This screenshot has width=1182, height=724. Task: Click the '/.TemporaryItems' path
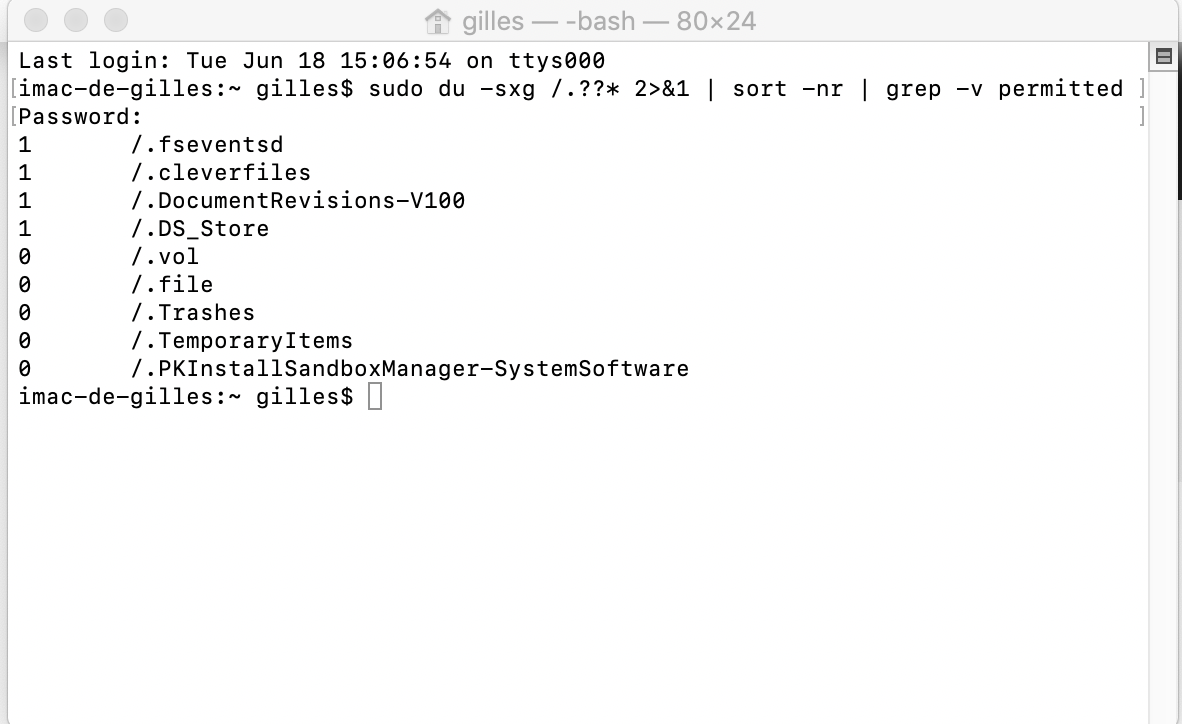point(242,341)
